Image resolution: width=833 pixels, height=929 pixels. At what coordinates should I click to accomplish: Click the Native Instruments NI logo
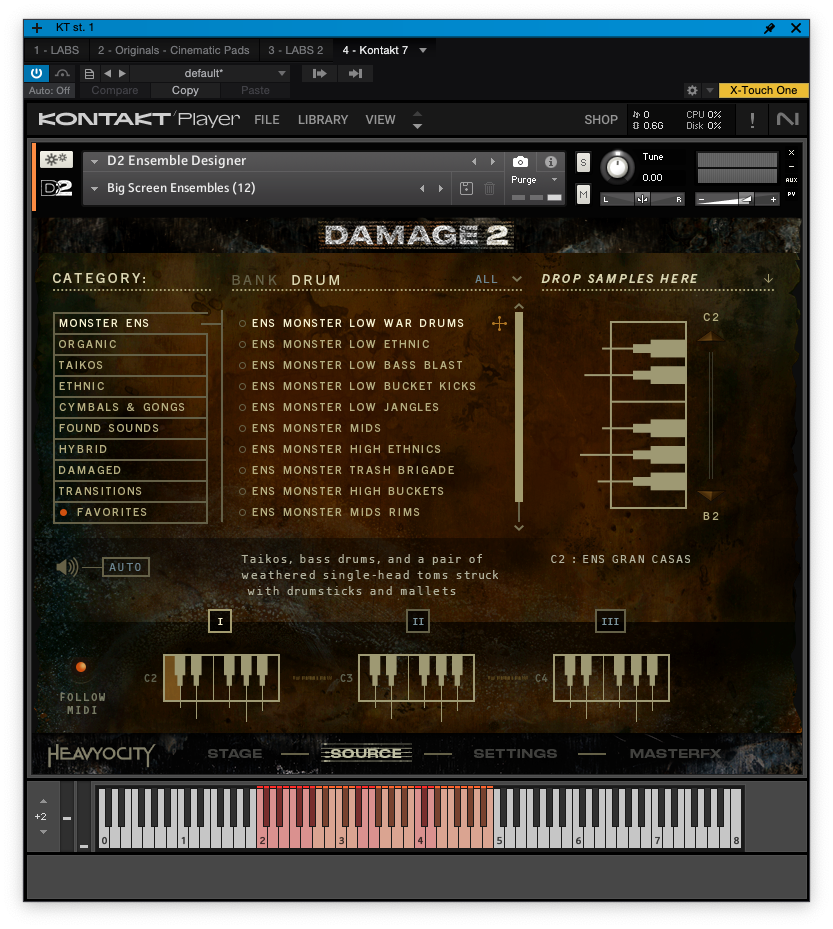pyautogui.click(x=787, y=119)
